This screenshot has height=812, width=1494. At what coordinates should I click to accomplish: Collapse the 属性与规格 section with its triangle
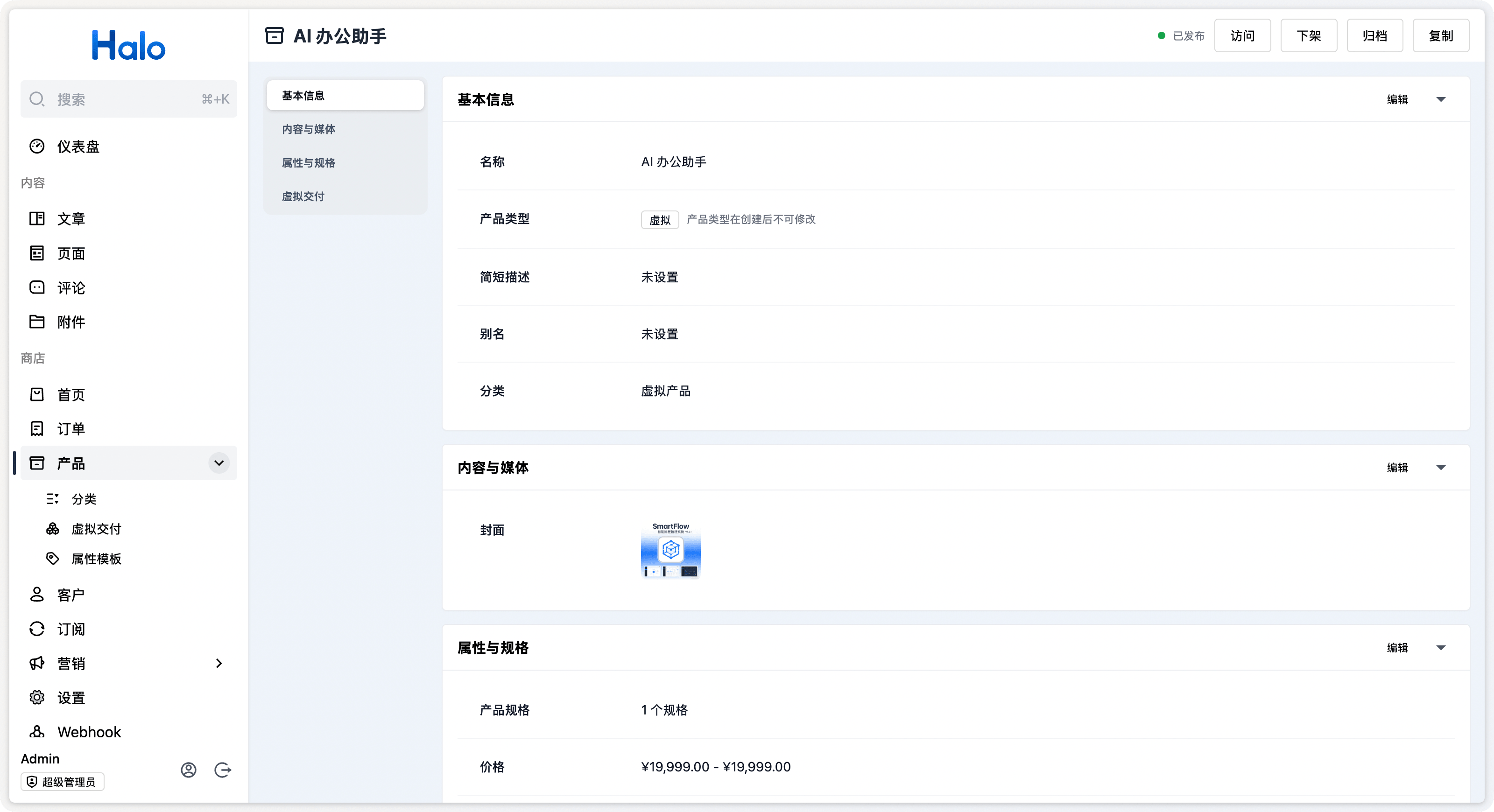pyautogui.click(x=1441, y=647)
